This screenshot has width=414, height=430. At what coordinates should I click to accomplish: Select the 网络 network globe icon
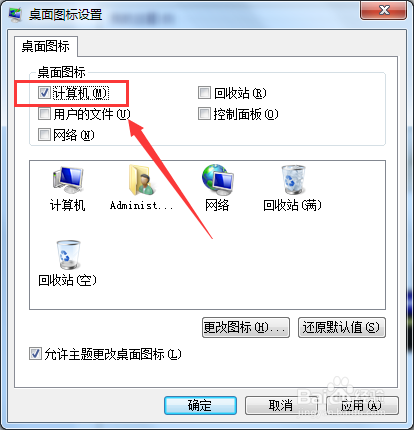[x=218, y=179]
